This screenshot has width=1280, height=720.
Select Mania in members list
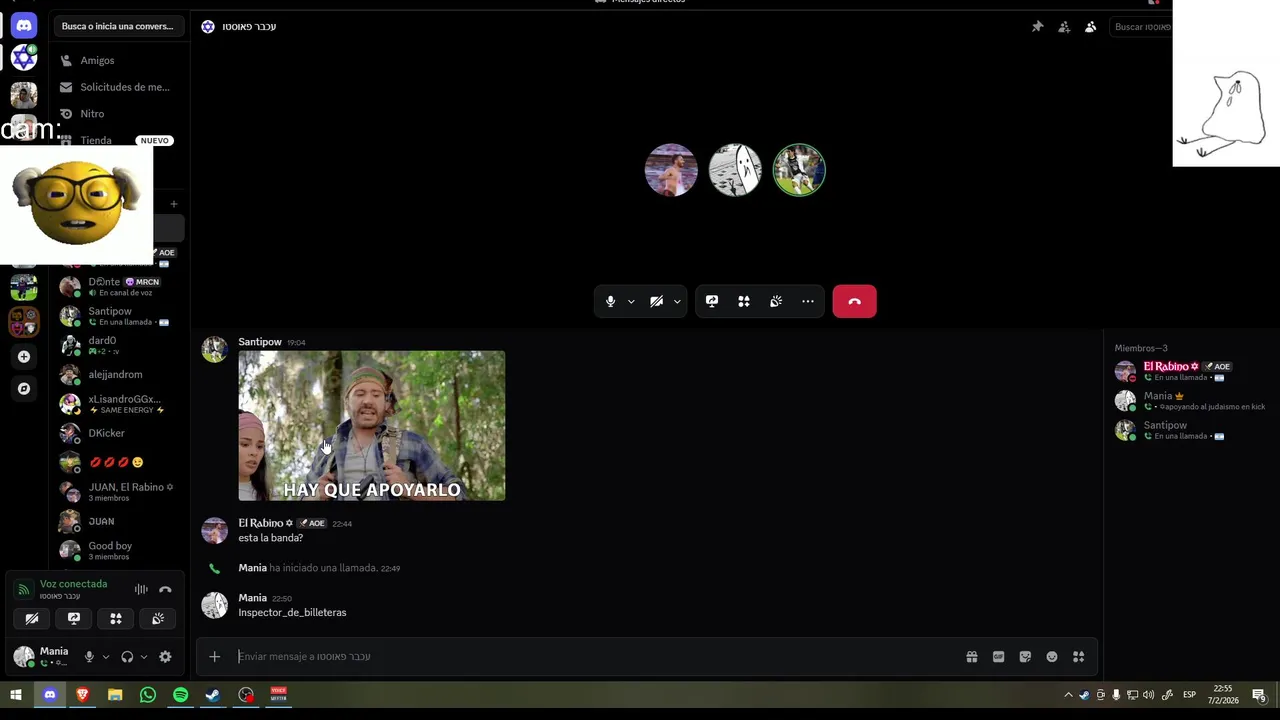(x=1190, y=401)
